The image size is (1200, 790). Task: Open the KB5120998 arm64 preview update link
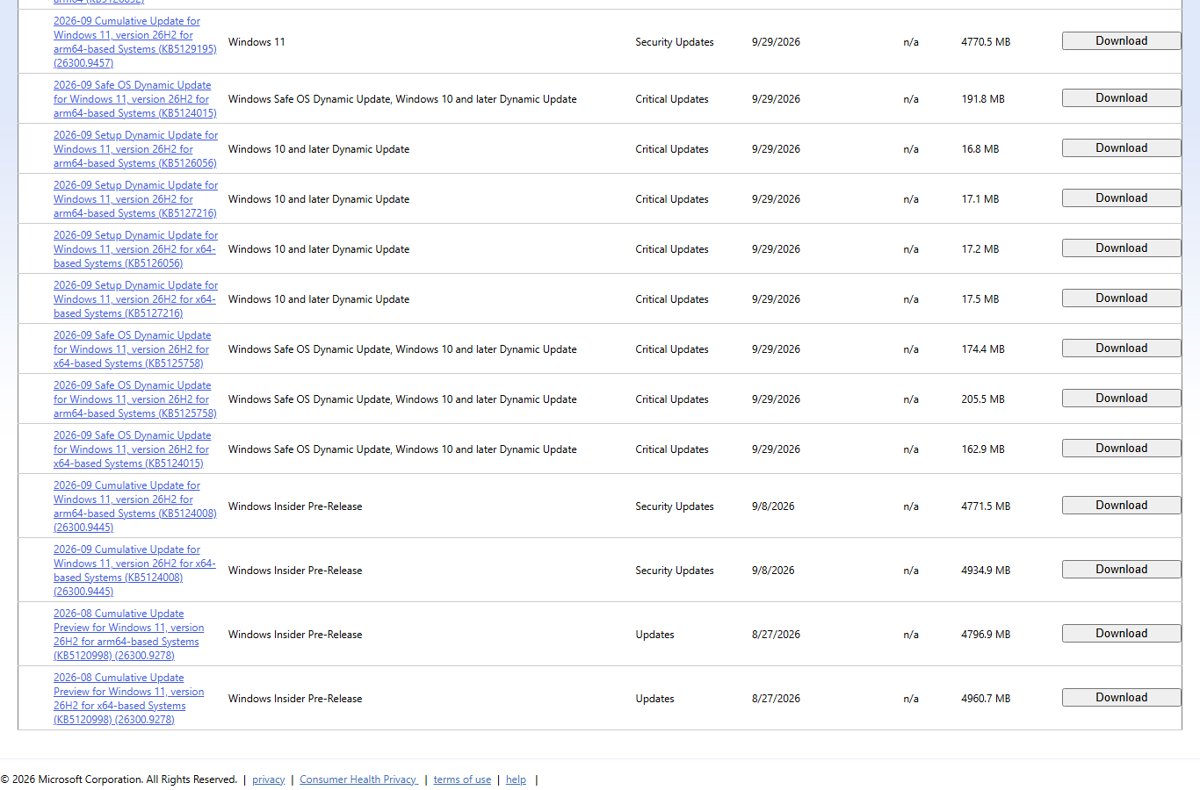129,634
